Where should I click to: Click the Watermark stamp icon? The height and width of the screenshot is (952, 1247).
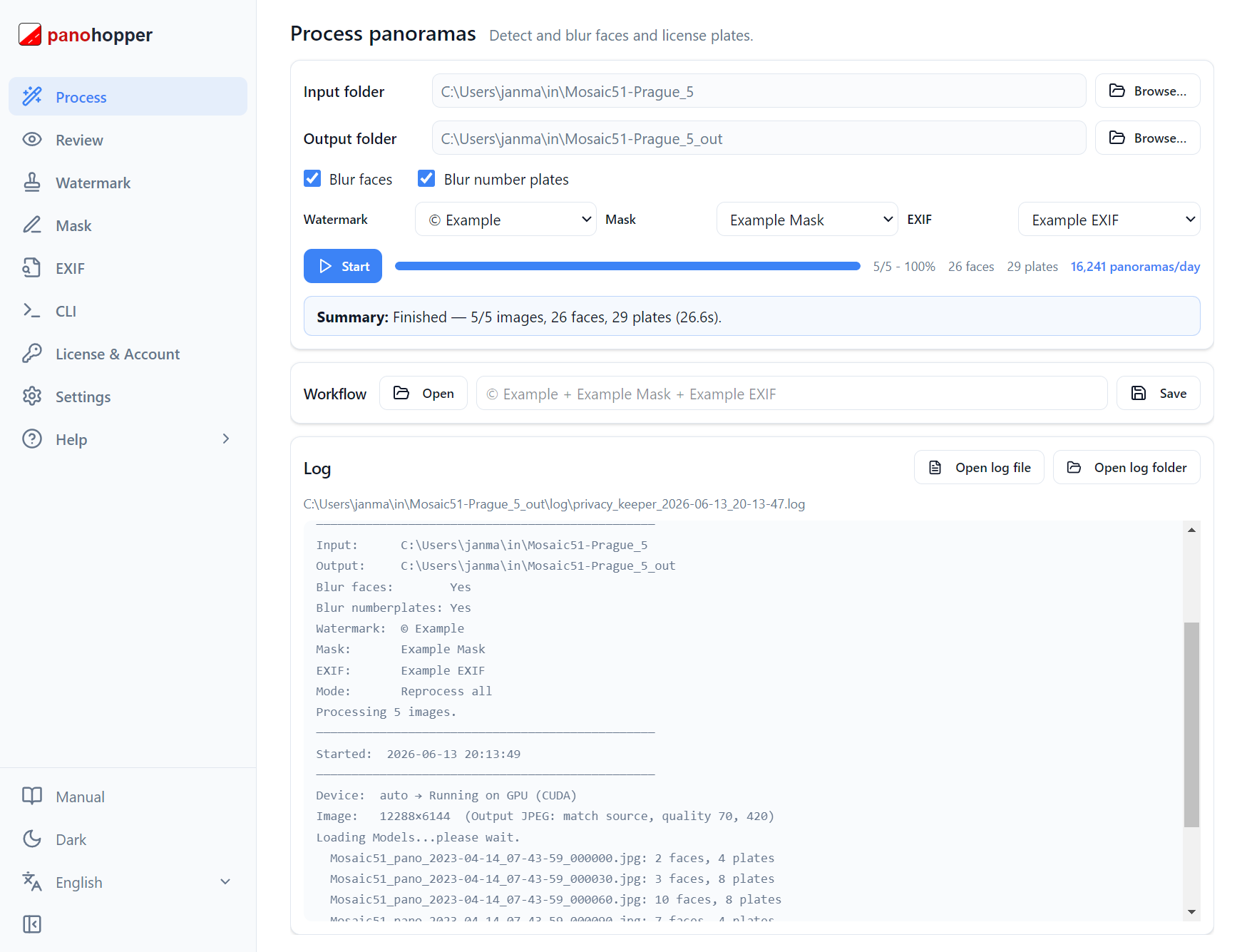coord(32,182)
